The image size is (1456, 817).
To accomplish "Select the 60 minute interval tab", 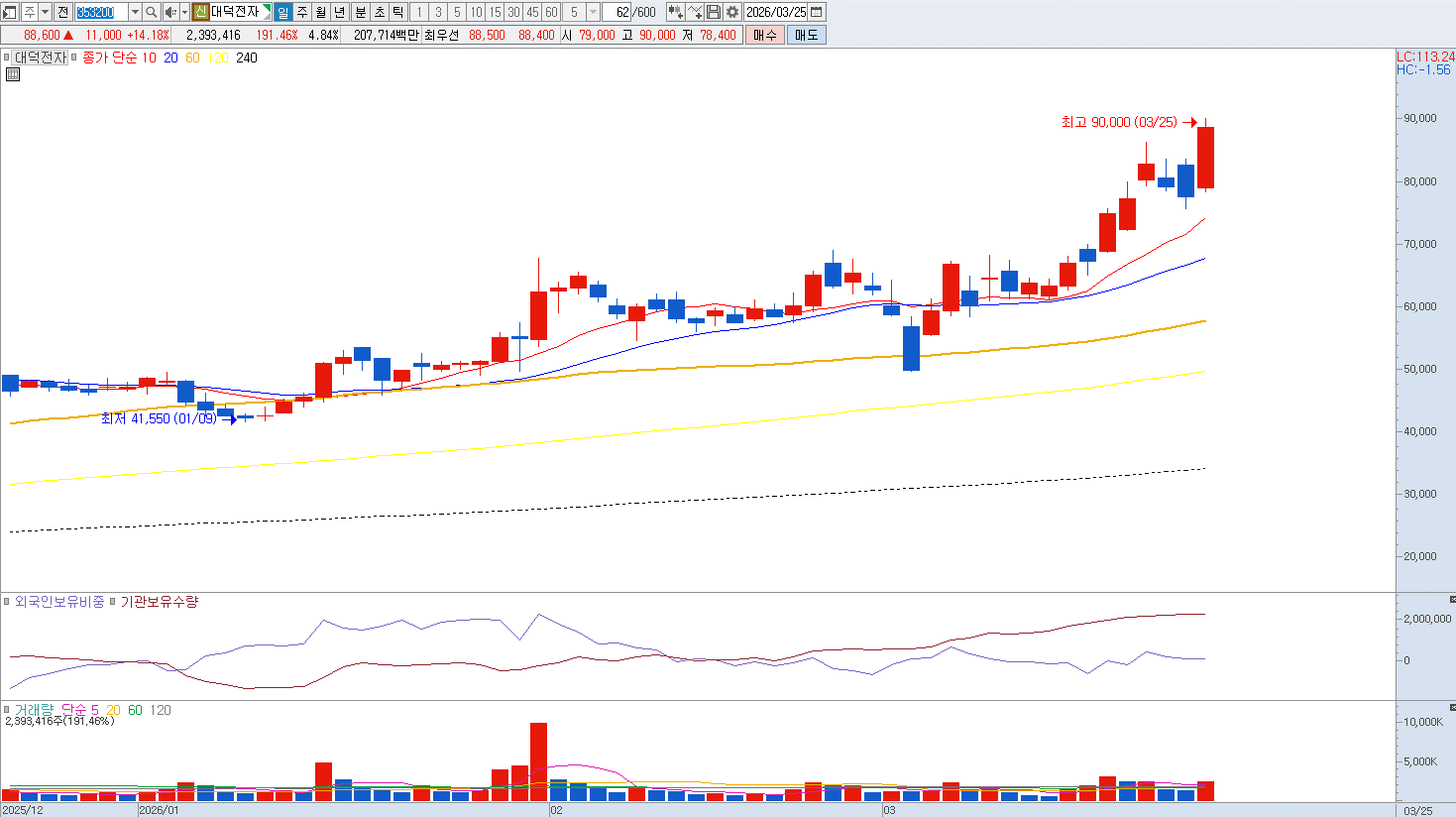I will pyautogui.click(x=551, y=12).
